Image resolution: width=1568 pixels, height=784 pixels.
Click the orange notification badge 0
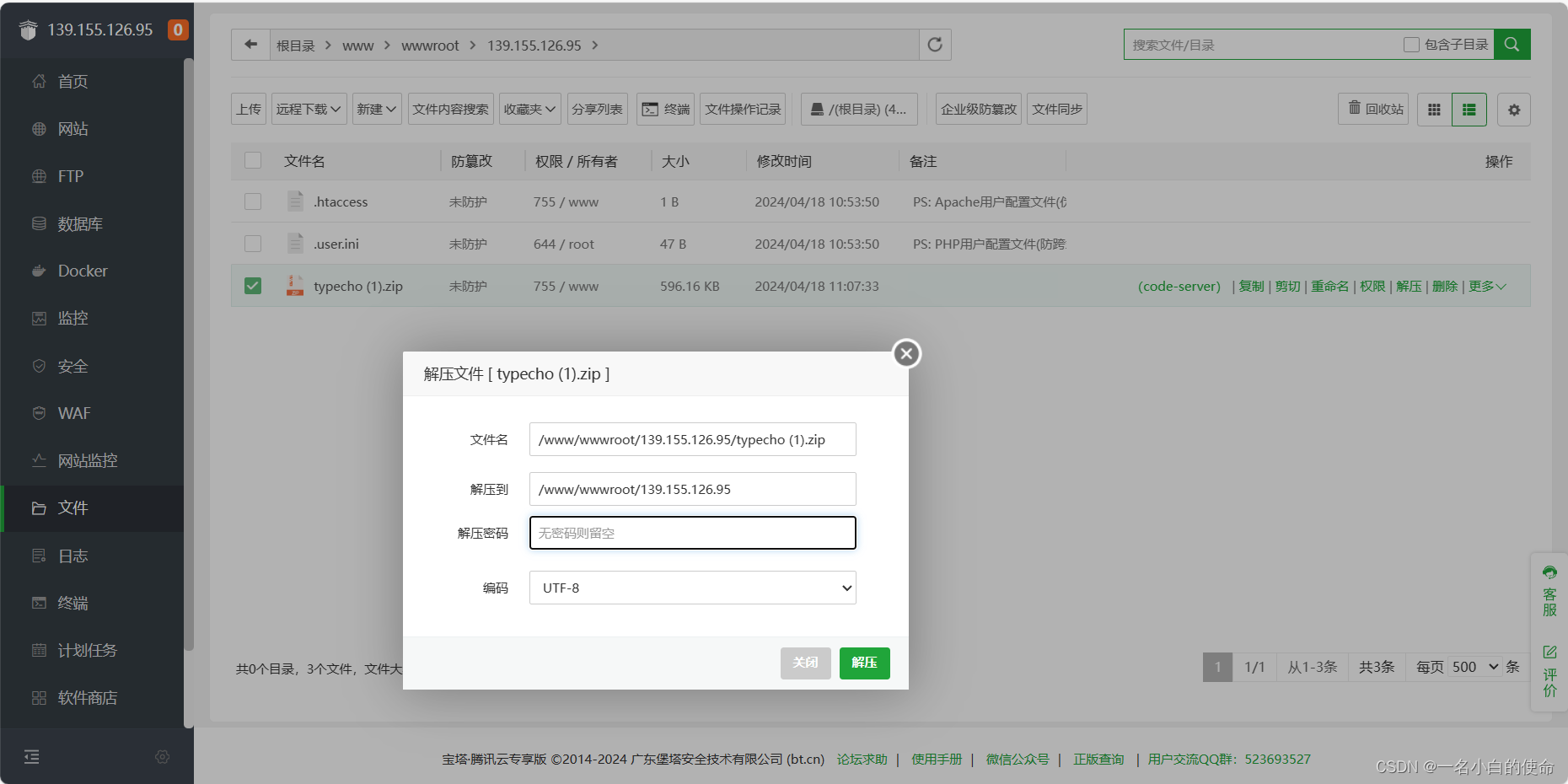178,30
